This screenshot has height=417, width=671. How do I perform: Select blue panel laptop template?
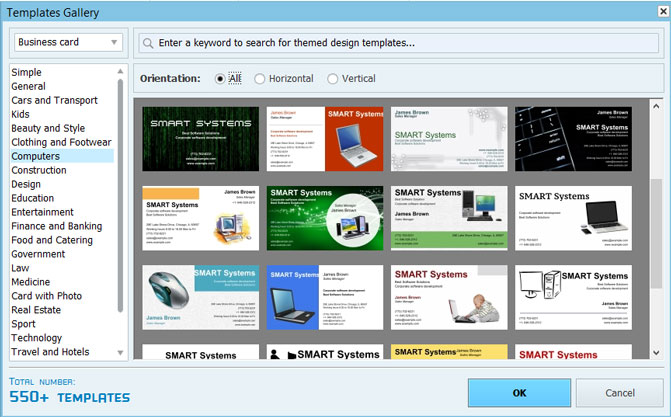tap(325, 298)
